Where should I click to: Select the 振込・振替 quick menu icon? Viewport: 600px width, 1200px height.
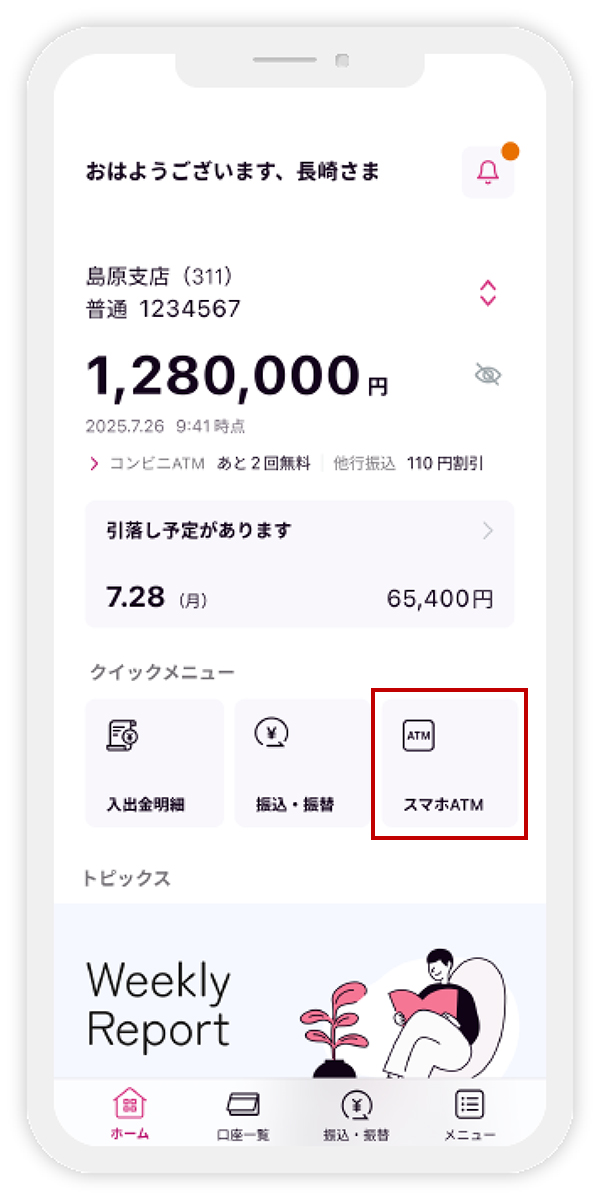pos(271,735)
